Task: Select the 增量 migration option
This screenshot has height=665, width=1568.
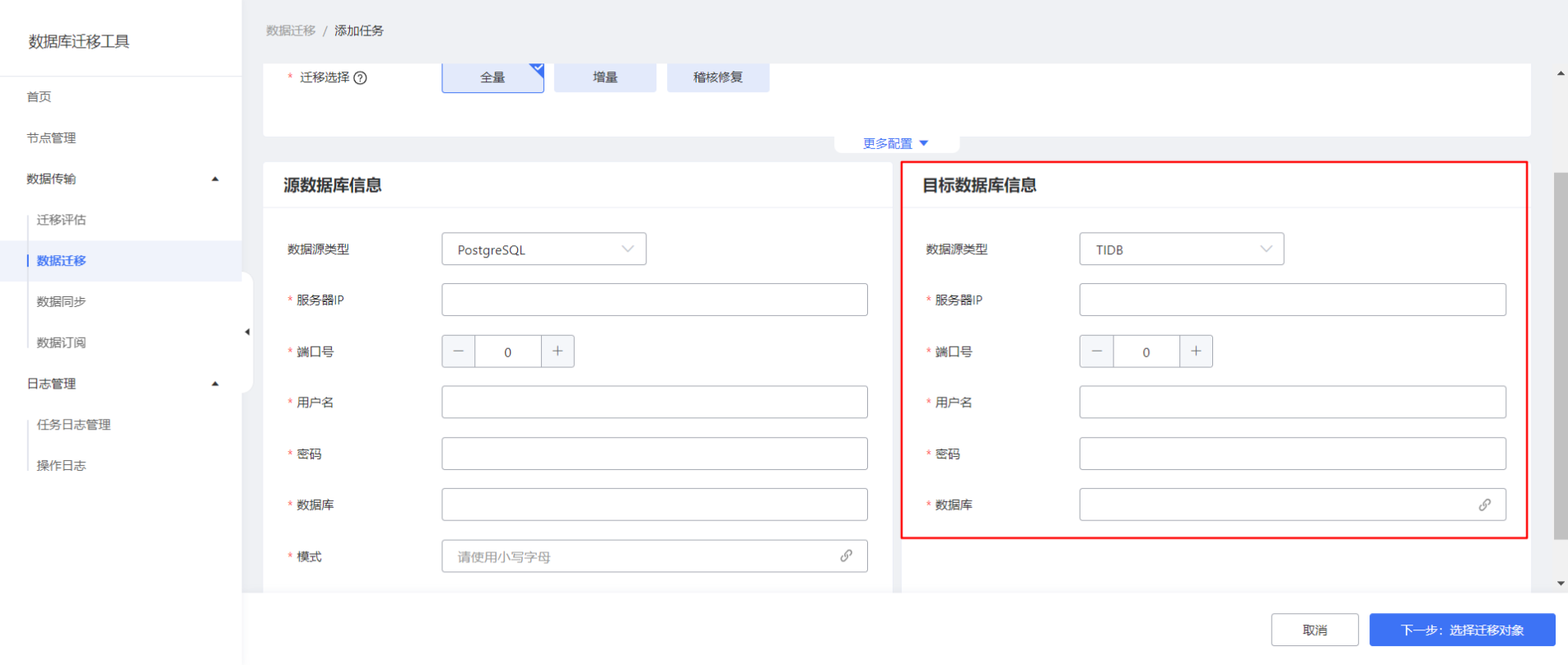Action: tap(605, 77)
